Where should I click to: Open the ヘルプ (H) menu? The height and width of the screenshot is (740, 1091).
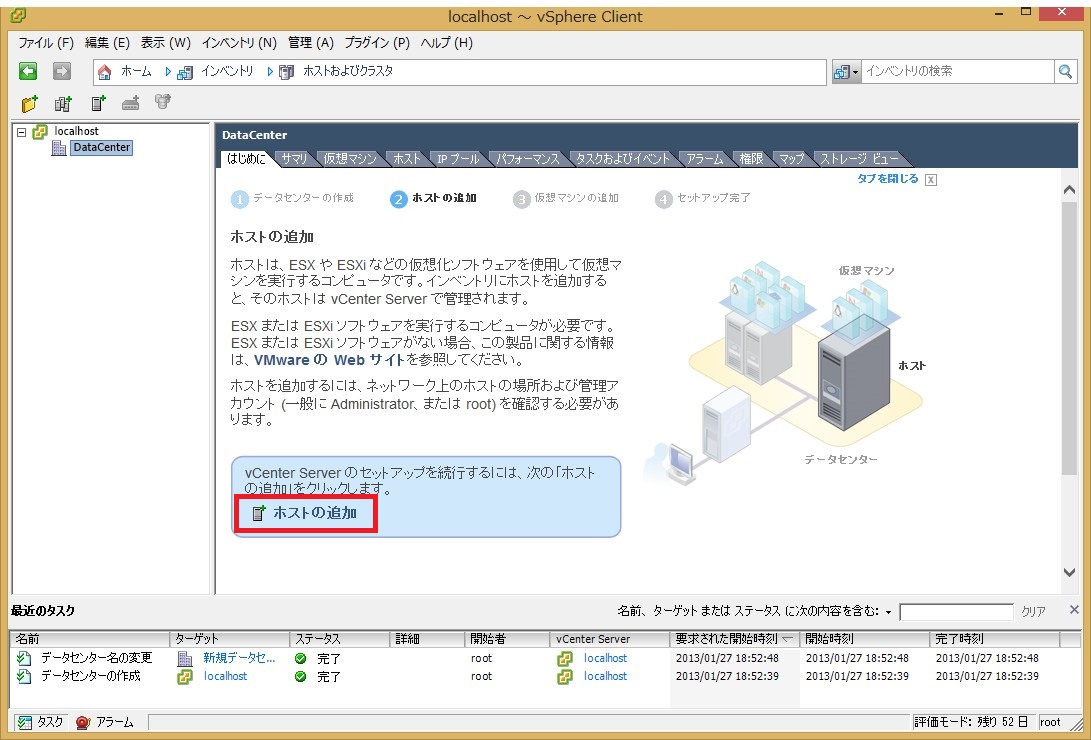click(x=447, y=43)
